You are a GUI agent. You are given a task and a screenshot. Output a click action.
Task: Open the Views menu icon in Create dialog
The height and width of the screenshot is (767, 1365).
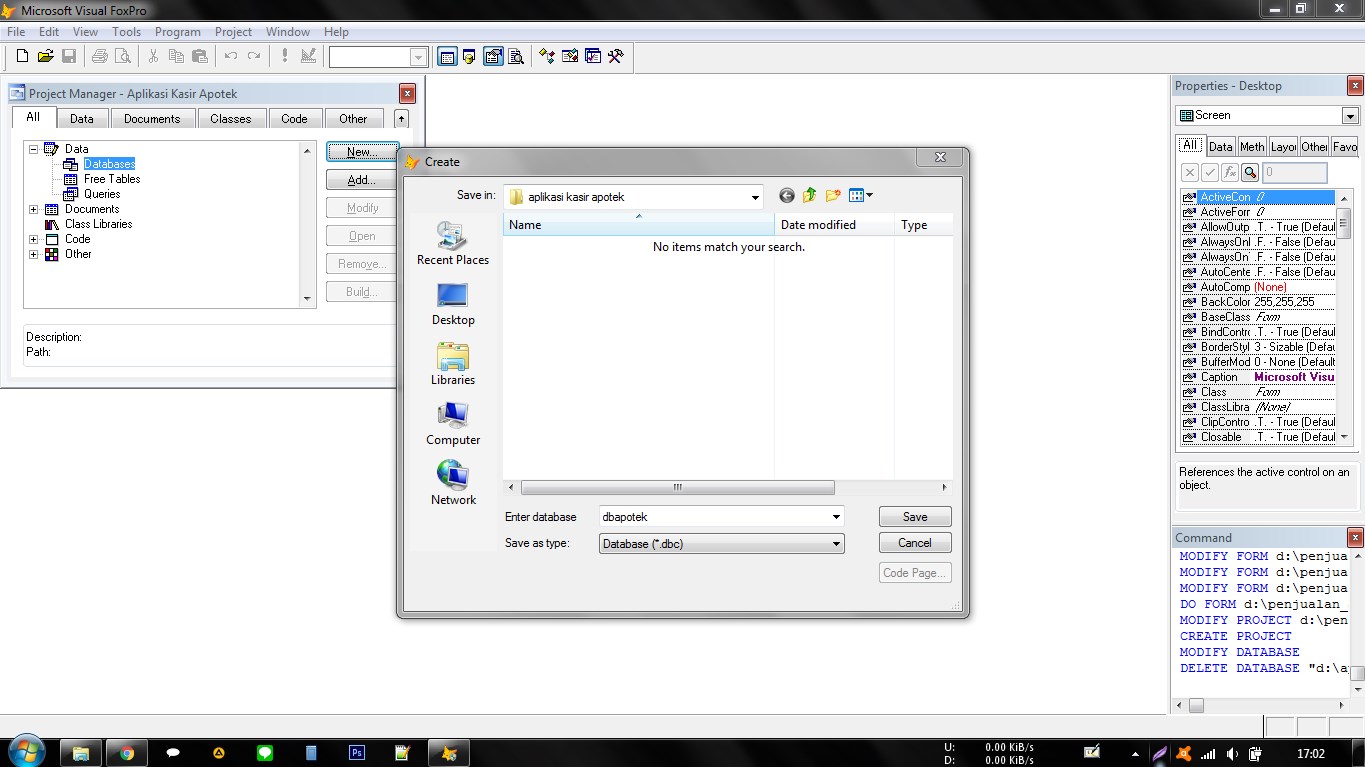[x=860, y=196]
